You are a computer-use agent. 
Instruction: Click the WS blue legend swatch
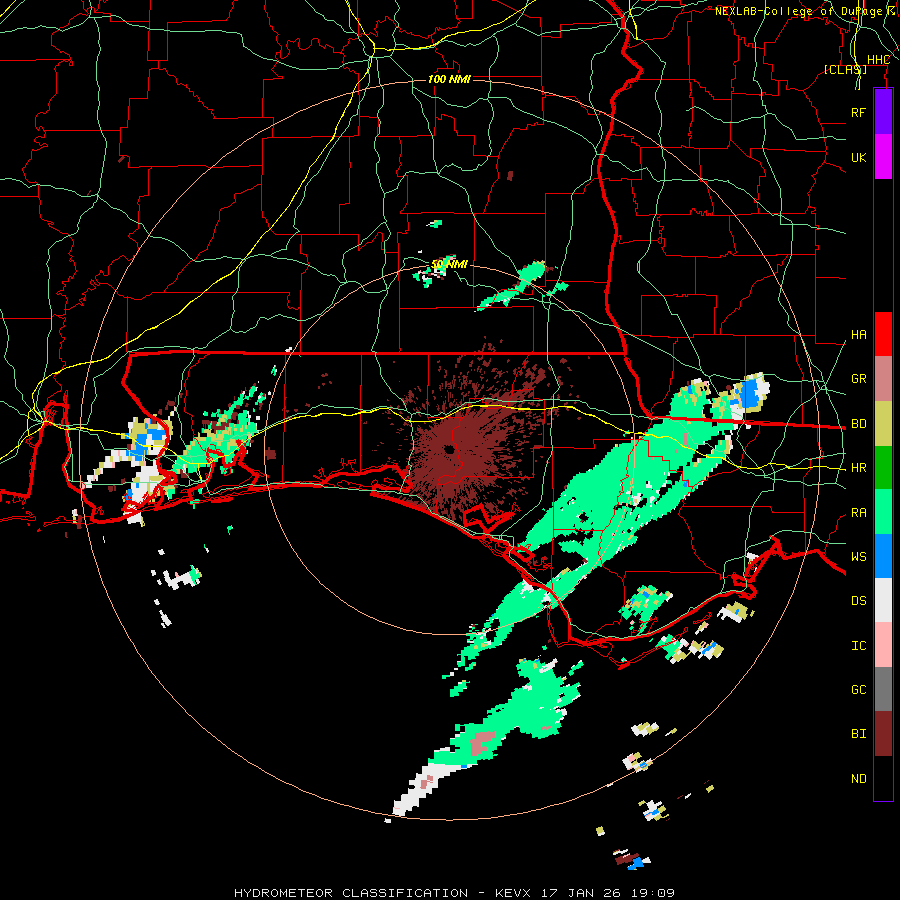883,556
